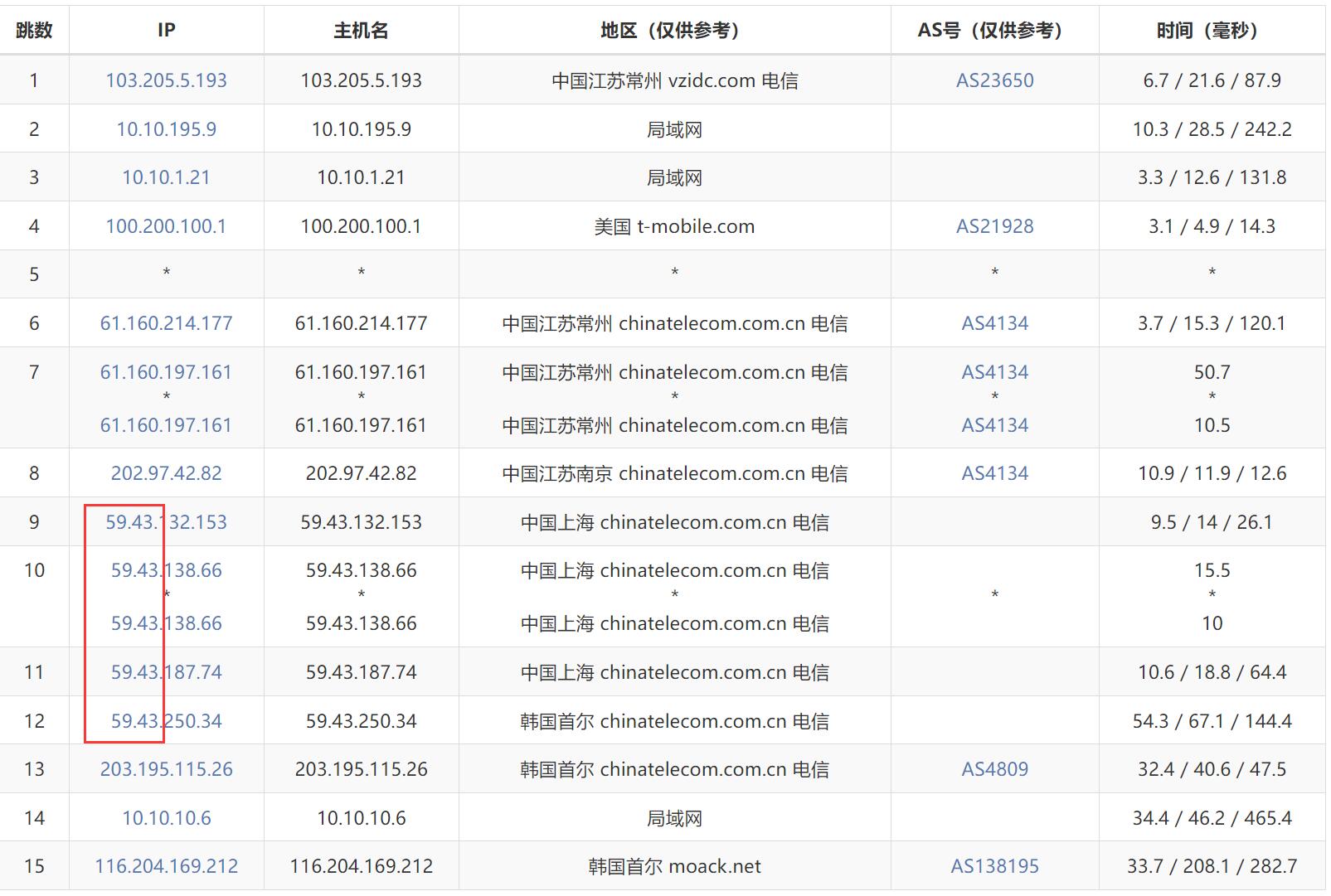Select hostname cell 100.200.100.1

361,226
